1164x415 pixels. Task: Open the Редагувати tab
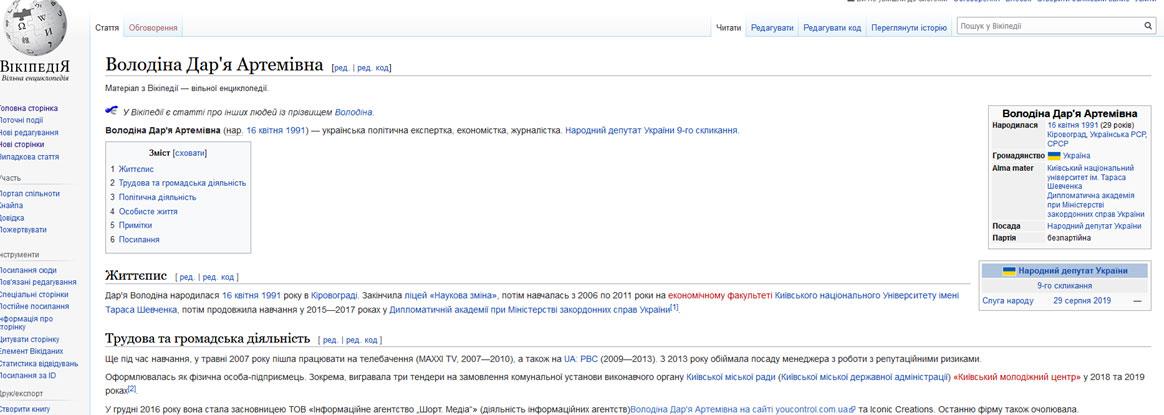[x=772, y=28]
